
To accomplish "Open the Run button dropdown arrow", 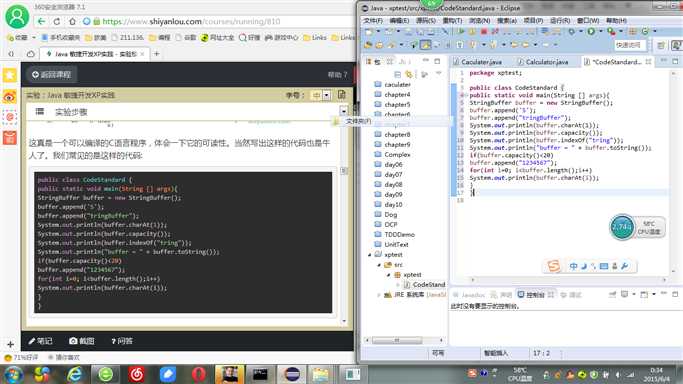I will pyautogui.click(x=601, y=31).
